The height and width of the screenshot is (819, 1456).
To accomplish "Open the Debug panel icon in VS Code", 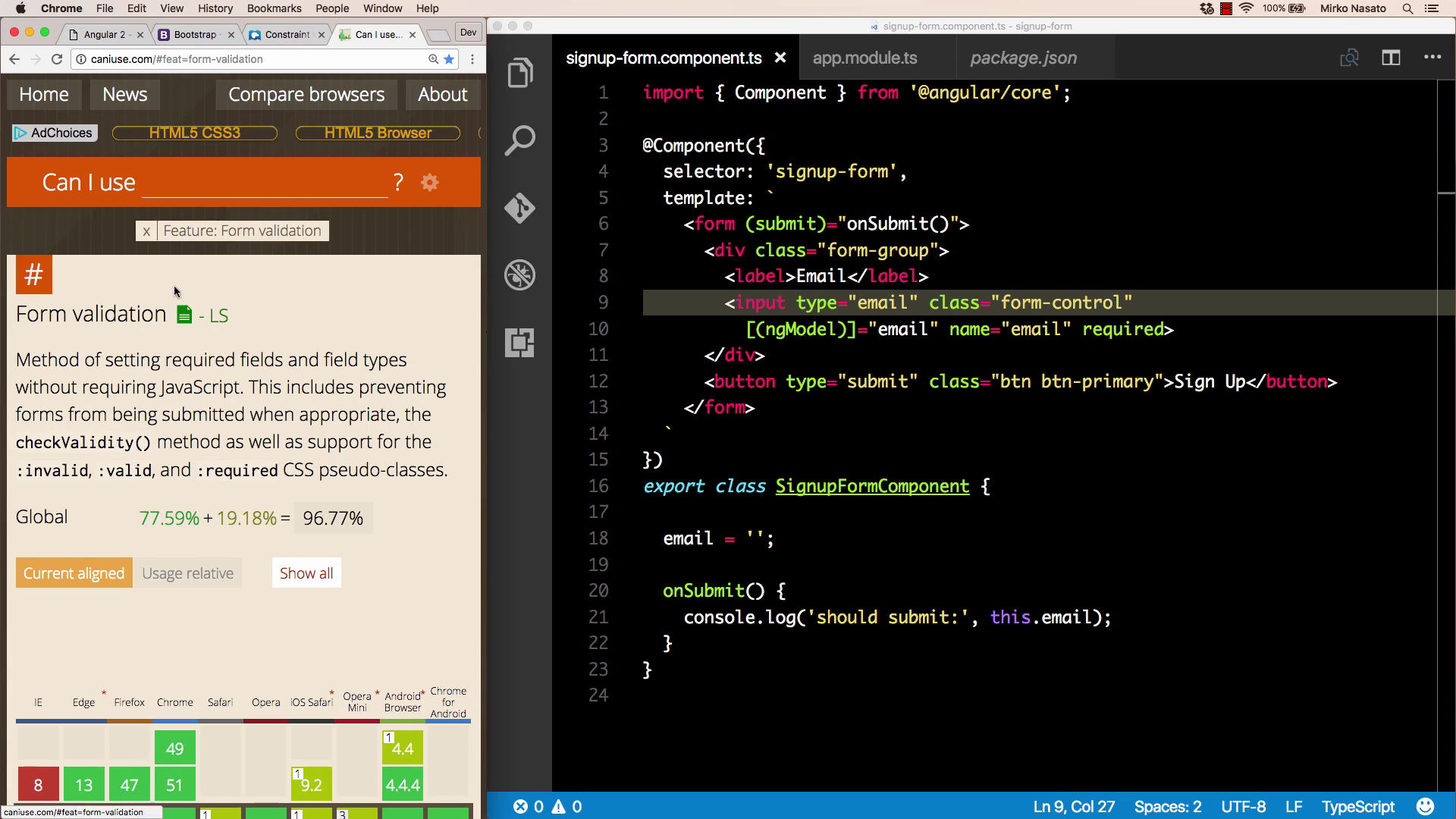I will (x=520, y=275).
